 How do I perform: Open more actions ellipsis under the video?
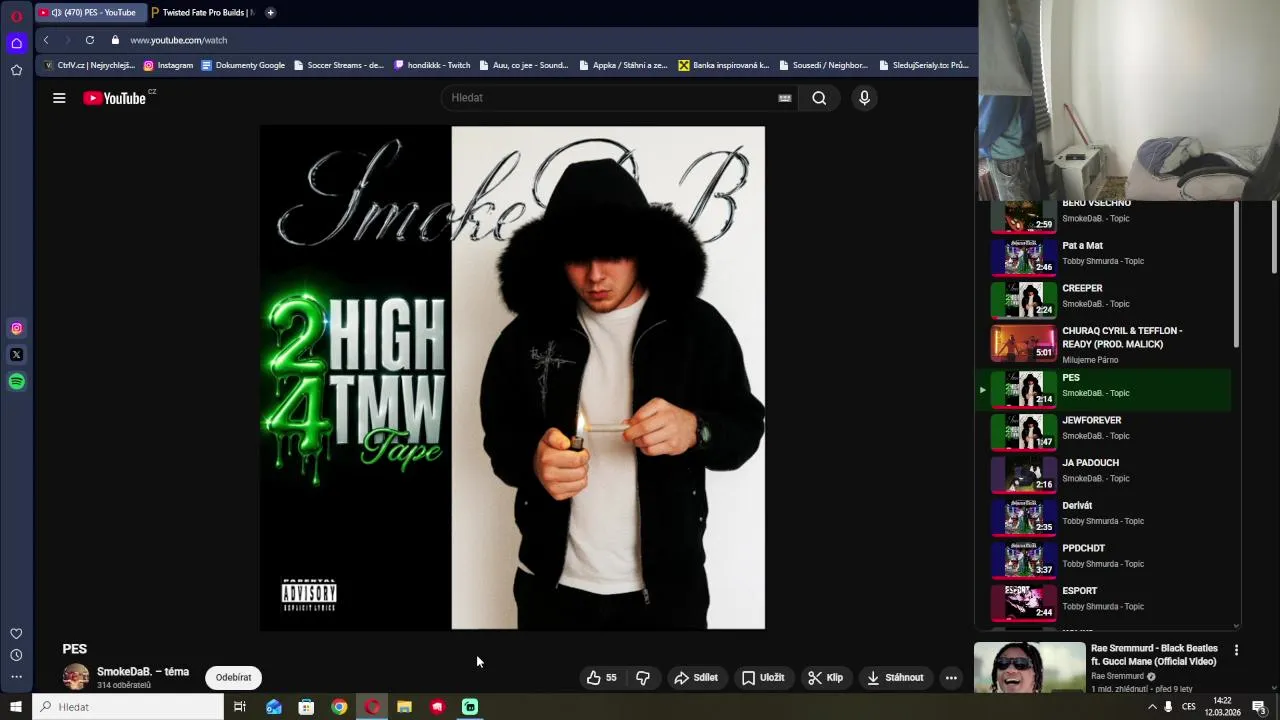click(951, 678)
